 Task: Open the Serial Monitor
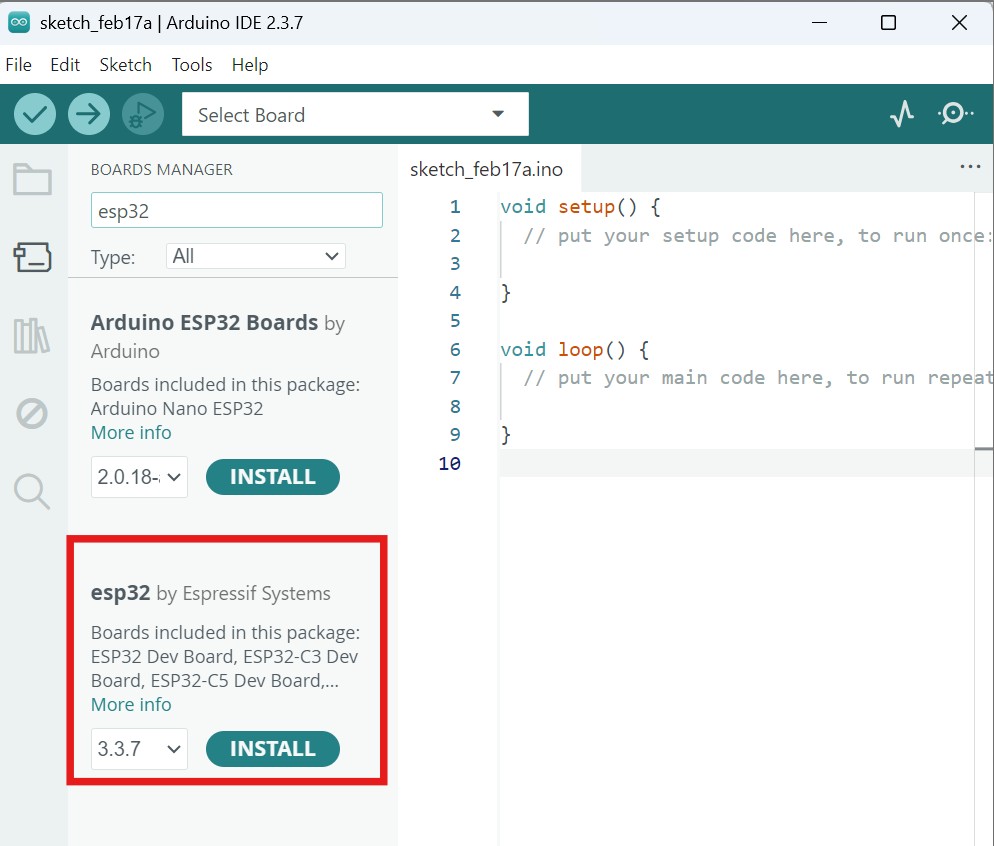click(955, 114)
